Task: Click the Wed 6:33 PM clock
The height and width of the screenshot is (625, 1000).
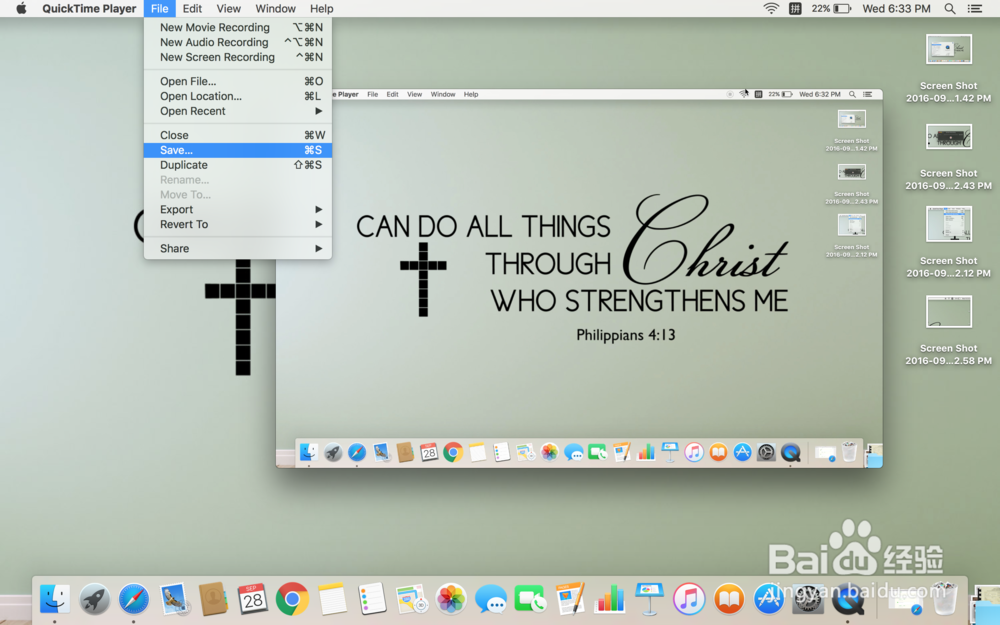Action: point(896,8)
